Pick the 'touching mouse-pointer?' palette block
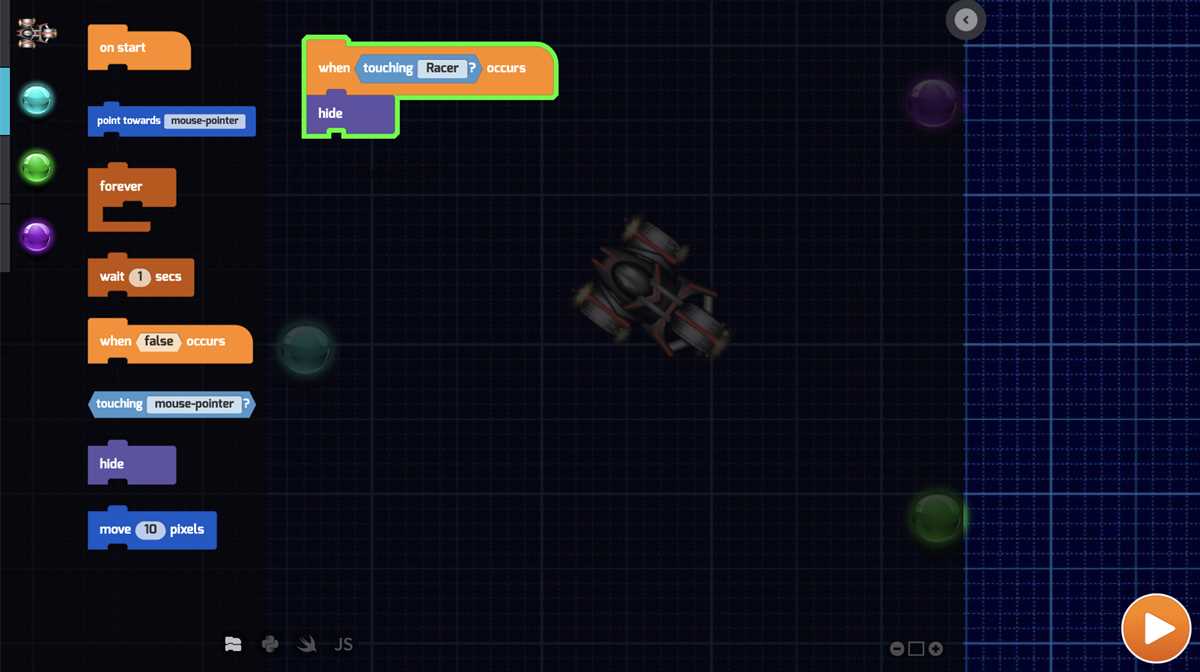Image resolution: width=1200 pixels, height=672 pixels. pos(172,404)
